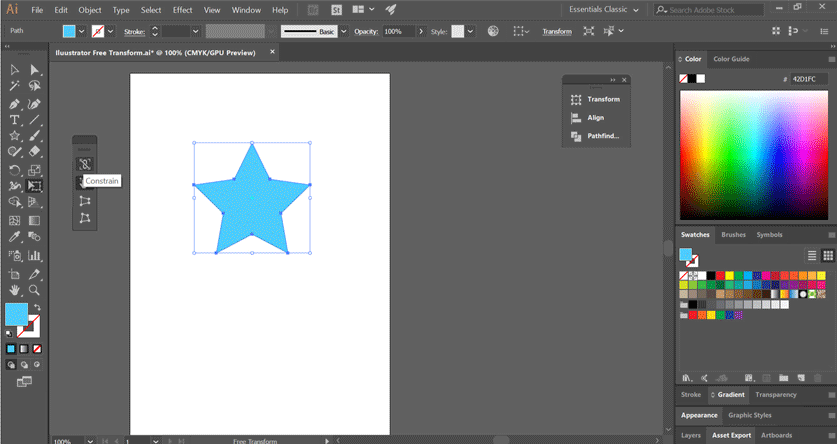This screenshot has width=837, height=444.
Task: Click the Transform link in control bar
Action: (557, 31)
